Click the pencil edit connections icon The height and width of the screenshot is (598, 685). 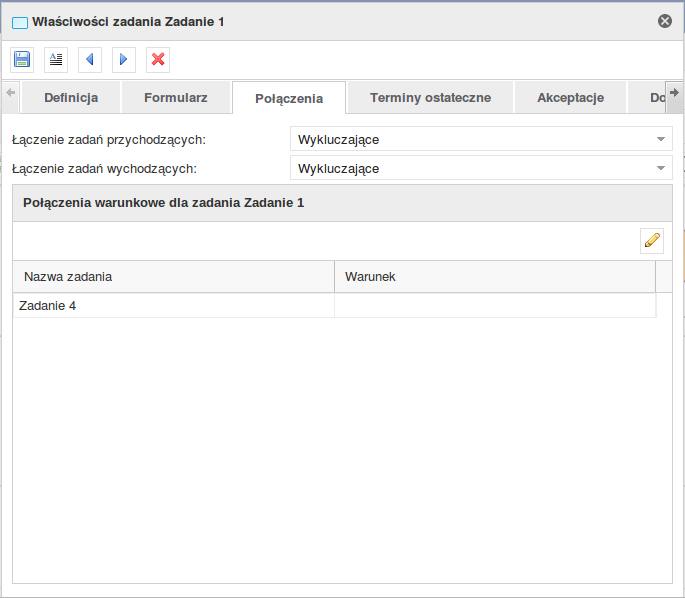click(x=652, y=241)
